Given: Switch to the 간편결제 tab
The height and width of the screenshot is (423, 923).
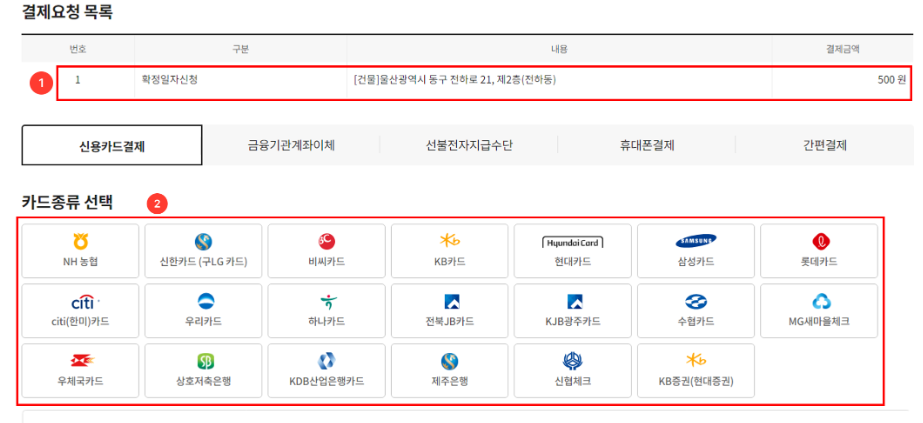Looking at the screenshot, I should click(825, 145).
